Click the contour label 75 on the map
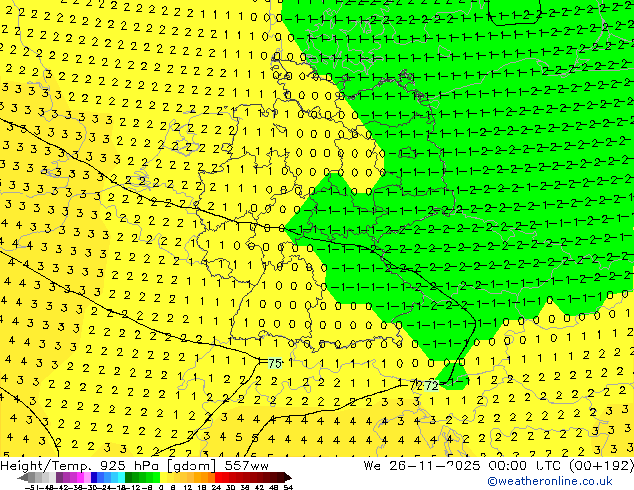The width and height of the screenshot is (634, 490). 275,363
